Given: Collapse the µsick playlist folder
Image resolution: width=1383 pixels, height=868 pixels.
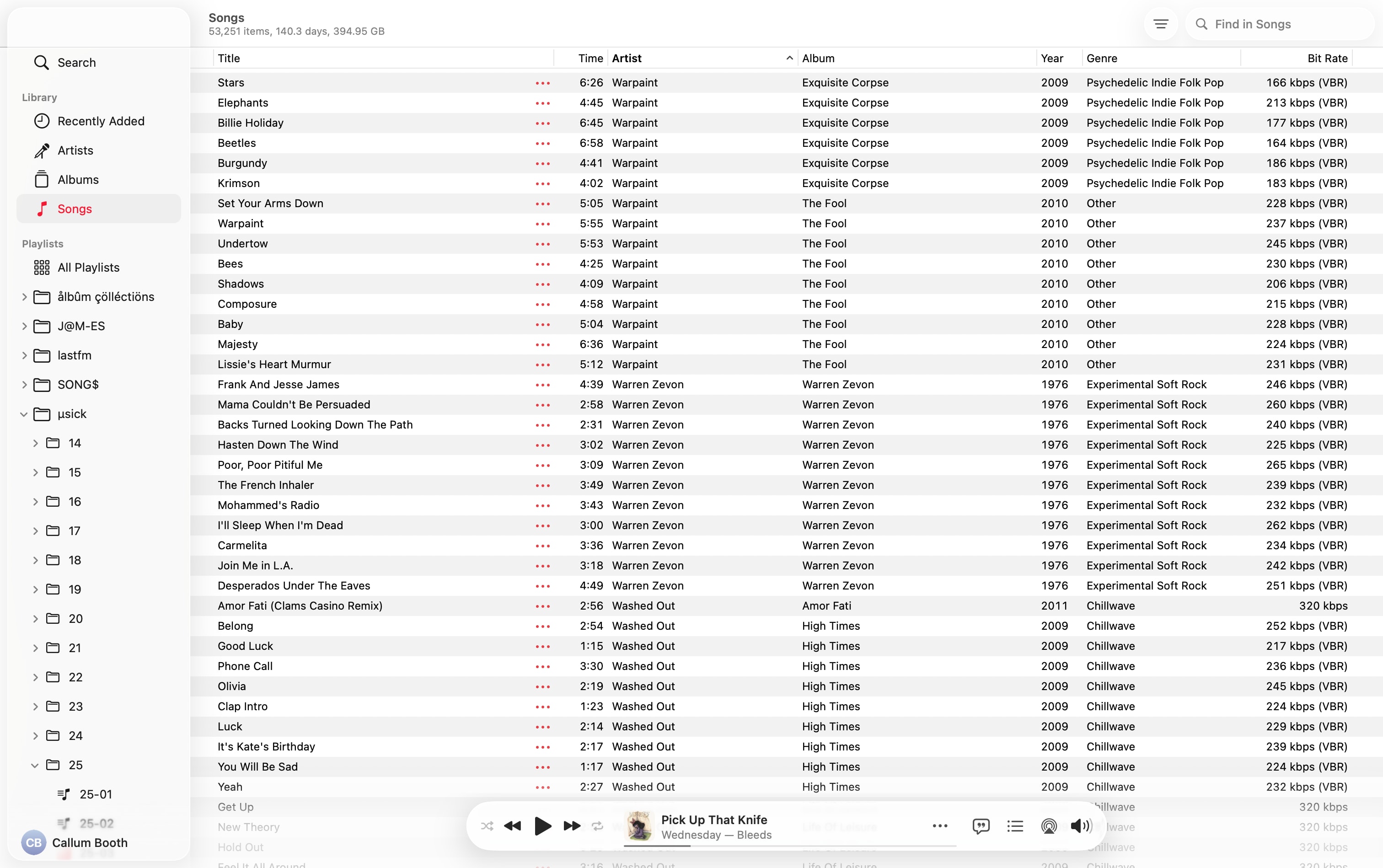Looking at the screenshot, I should [24, 414].
